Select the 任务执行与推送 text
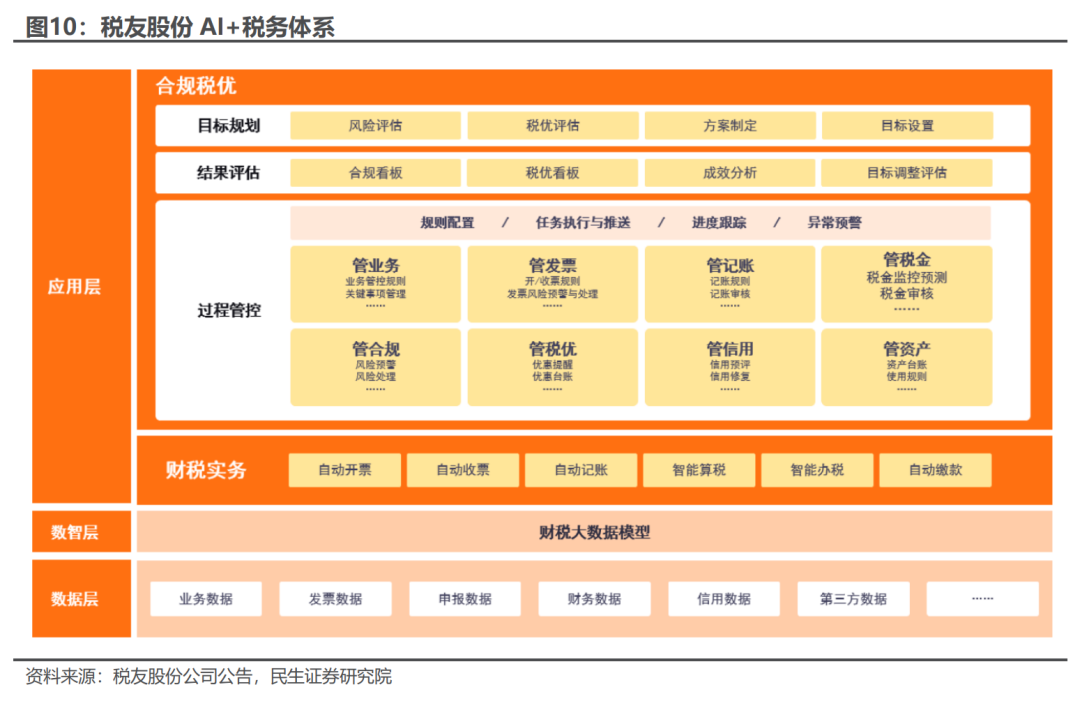The width and height of the screenshot is (1080, 701). [583, 222]
